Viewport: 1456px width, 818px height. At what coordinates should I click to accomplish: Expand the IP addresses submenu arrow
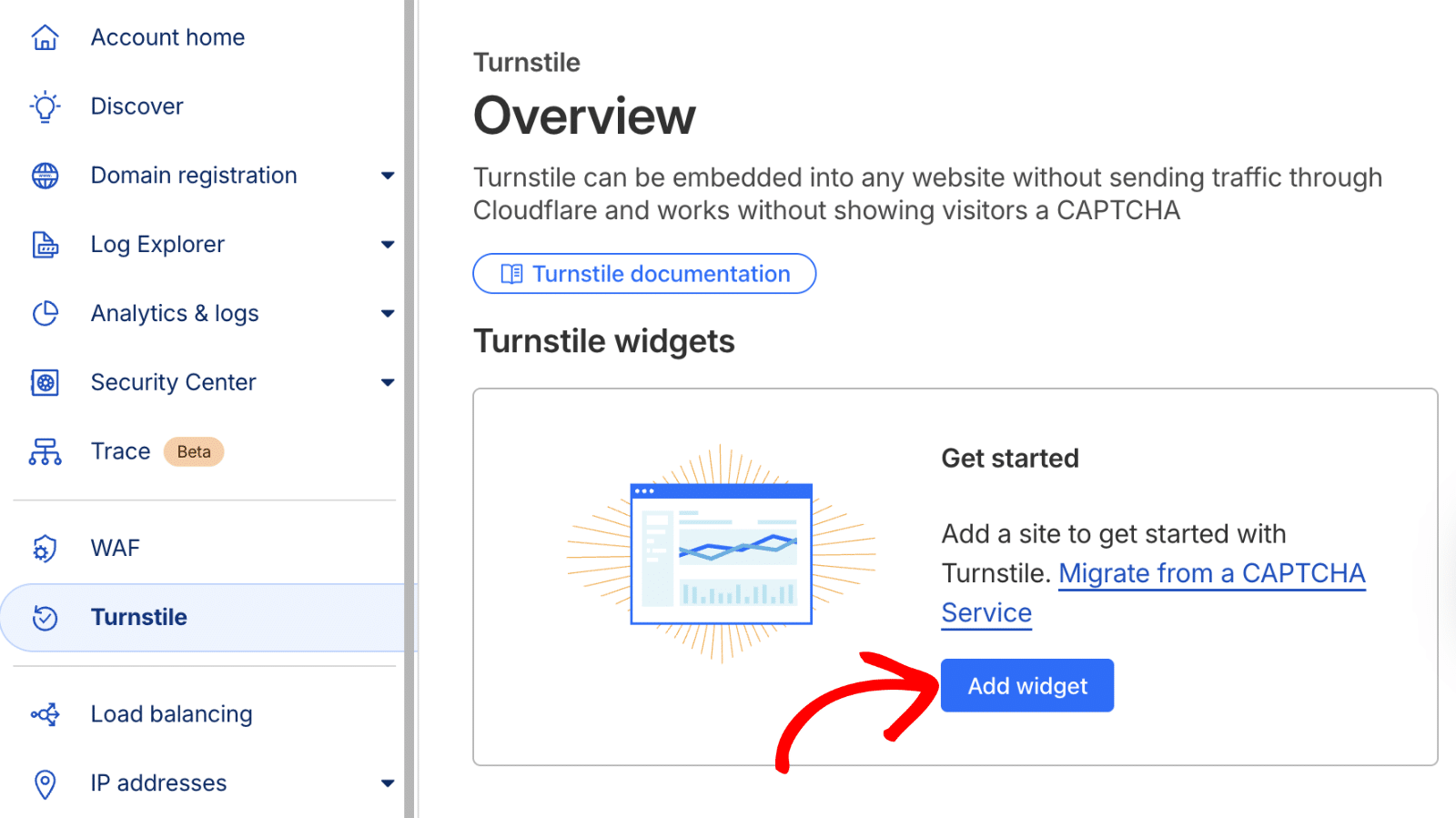point(388,783)
